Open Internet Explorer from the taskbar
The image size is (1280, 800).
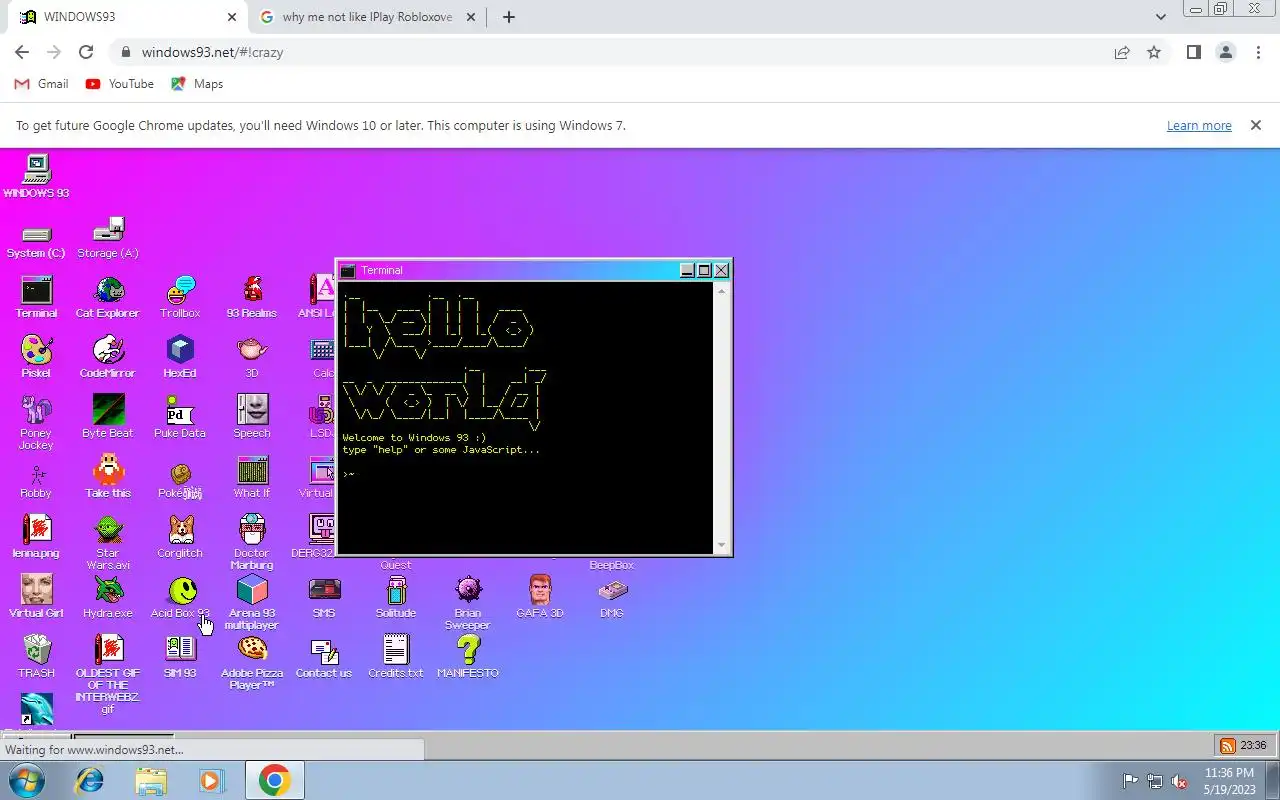click(x=90, y=780)
